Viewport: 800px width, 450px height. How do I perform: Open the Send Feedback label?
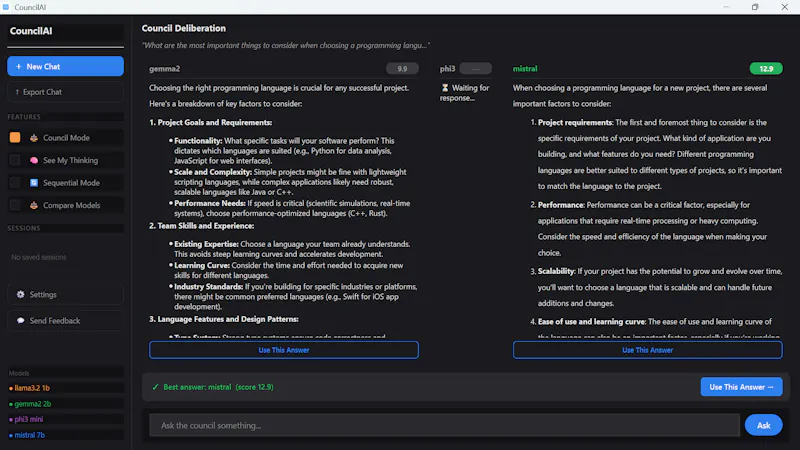55,320
